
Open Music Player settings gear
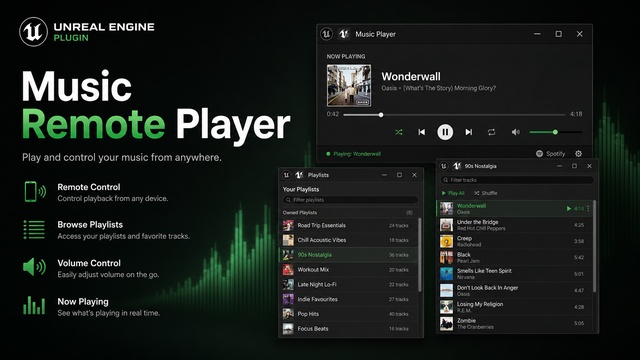[578, 153]
